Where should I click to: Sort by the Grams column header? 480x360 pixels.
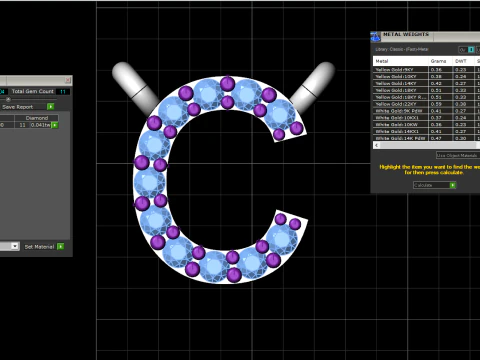pyautogui.click(x=441, y=61)
